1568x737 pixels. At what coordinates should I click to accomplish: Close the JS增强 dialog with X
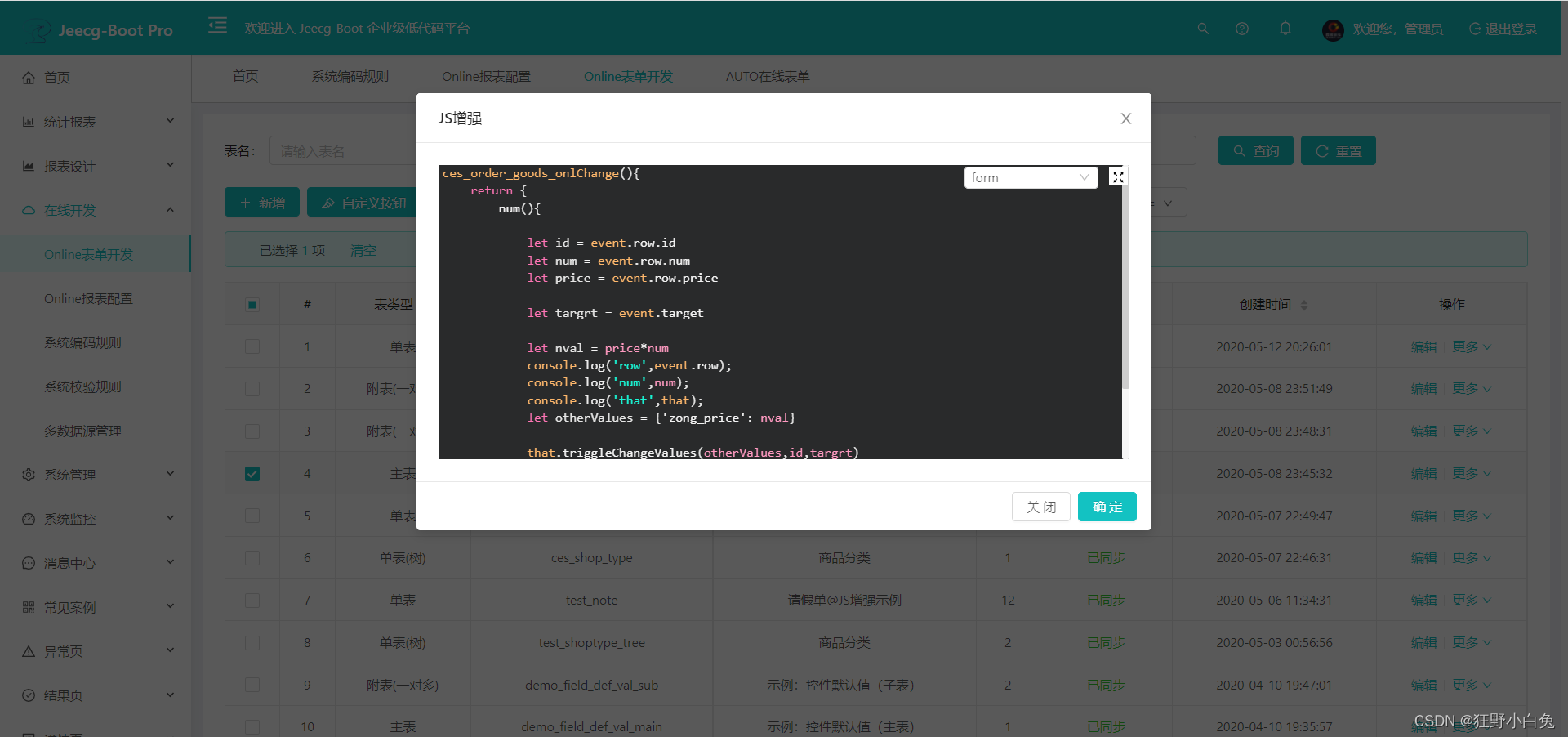pos(1126,118)
